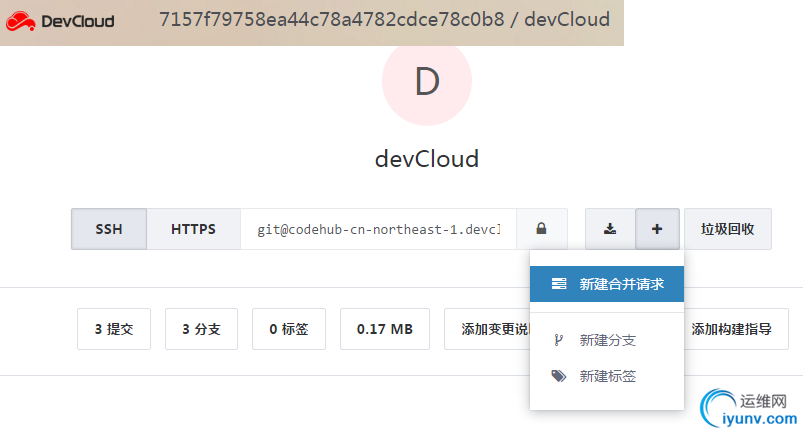
Task: Open the 3 提交 commits link
Action: 114,329
